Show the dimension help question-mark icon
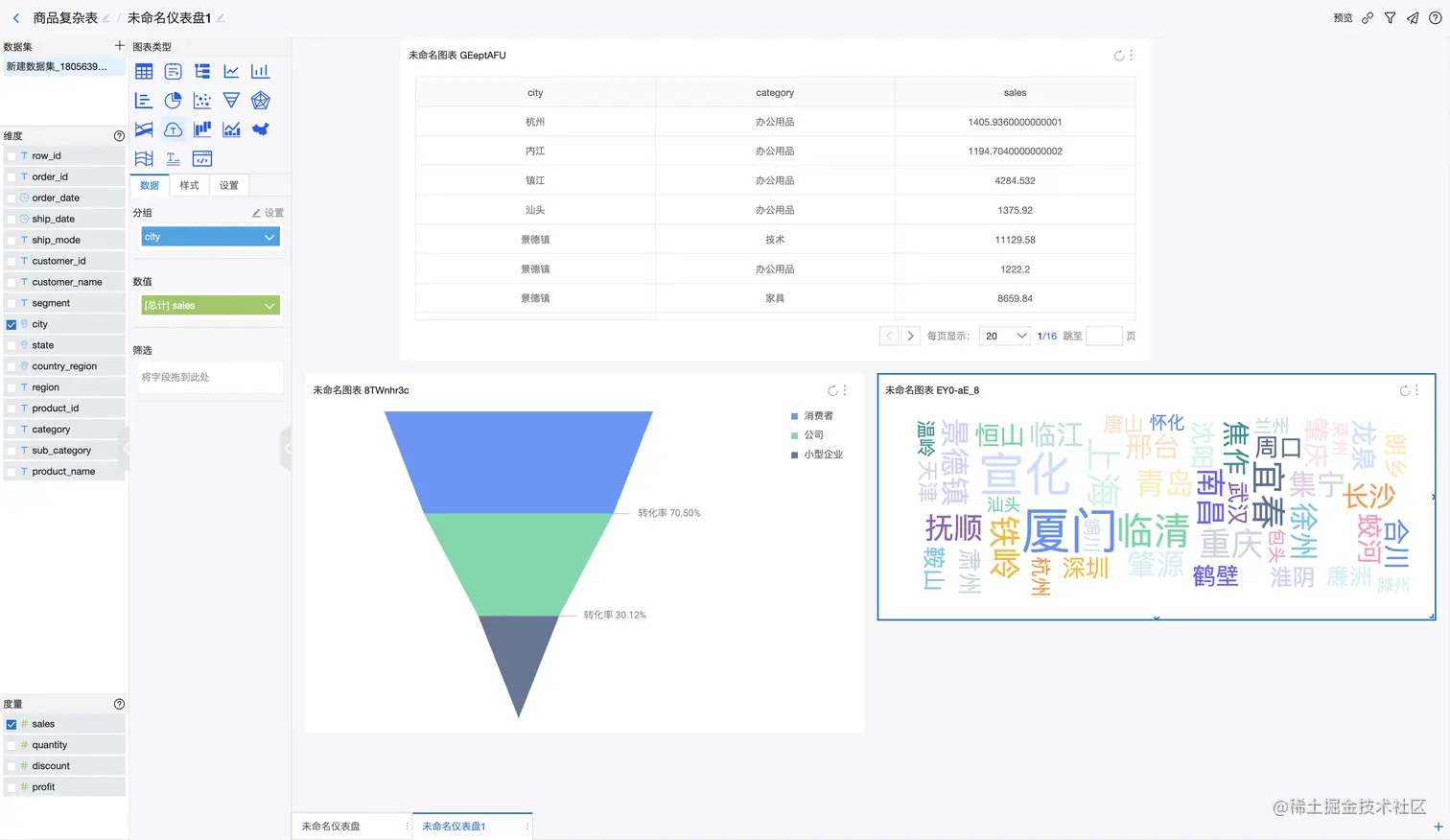1450x840 pixels. click(x=119, y=136)
